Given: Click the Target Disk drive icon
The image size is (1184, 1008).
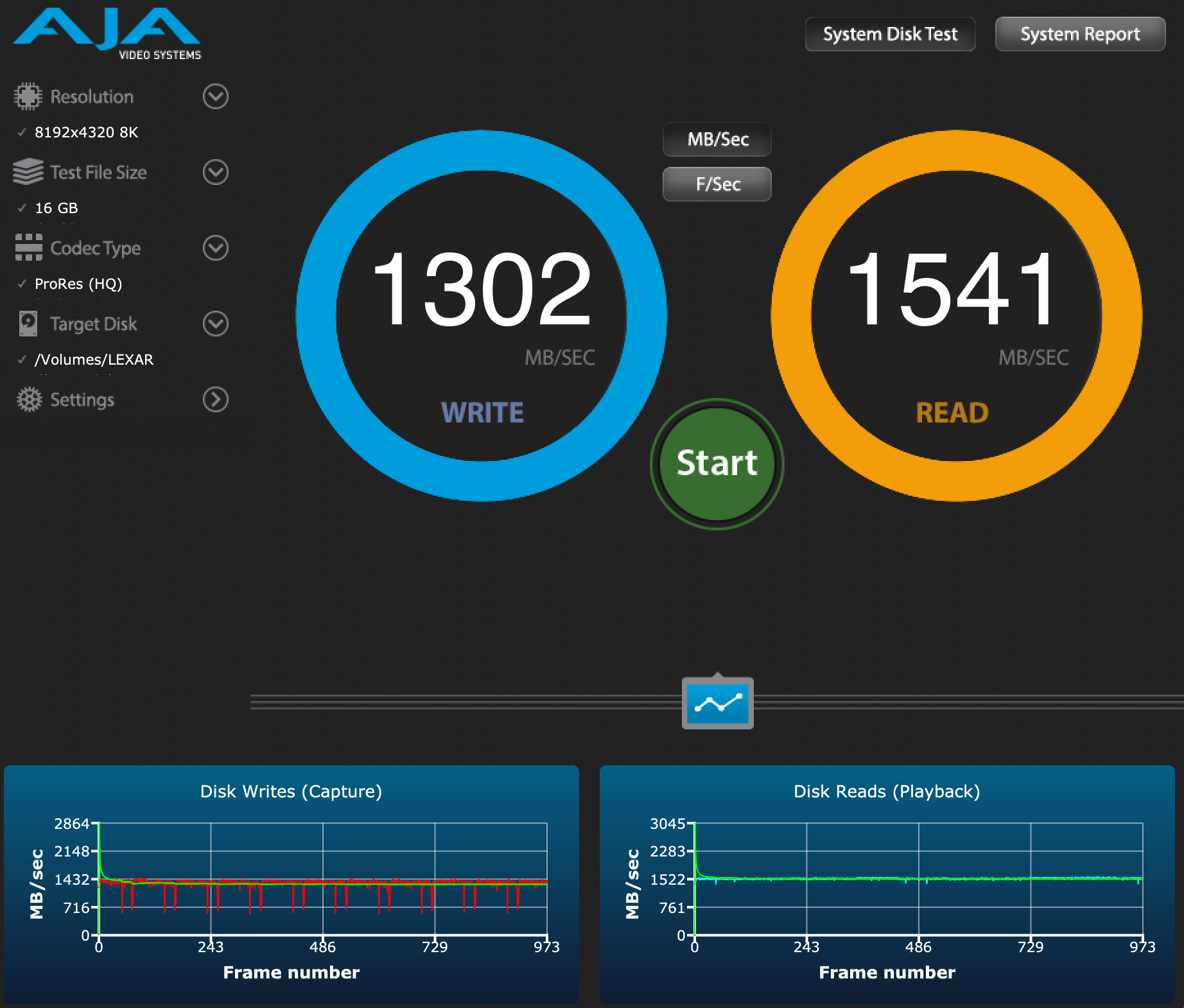Looking at the screenshot, I should (x=28, y=324).
